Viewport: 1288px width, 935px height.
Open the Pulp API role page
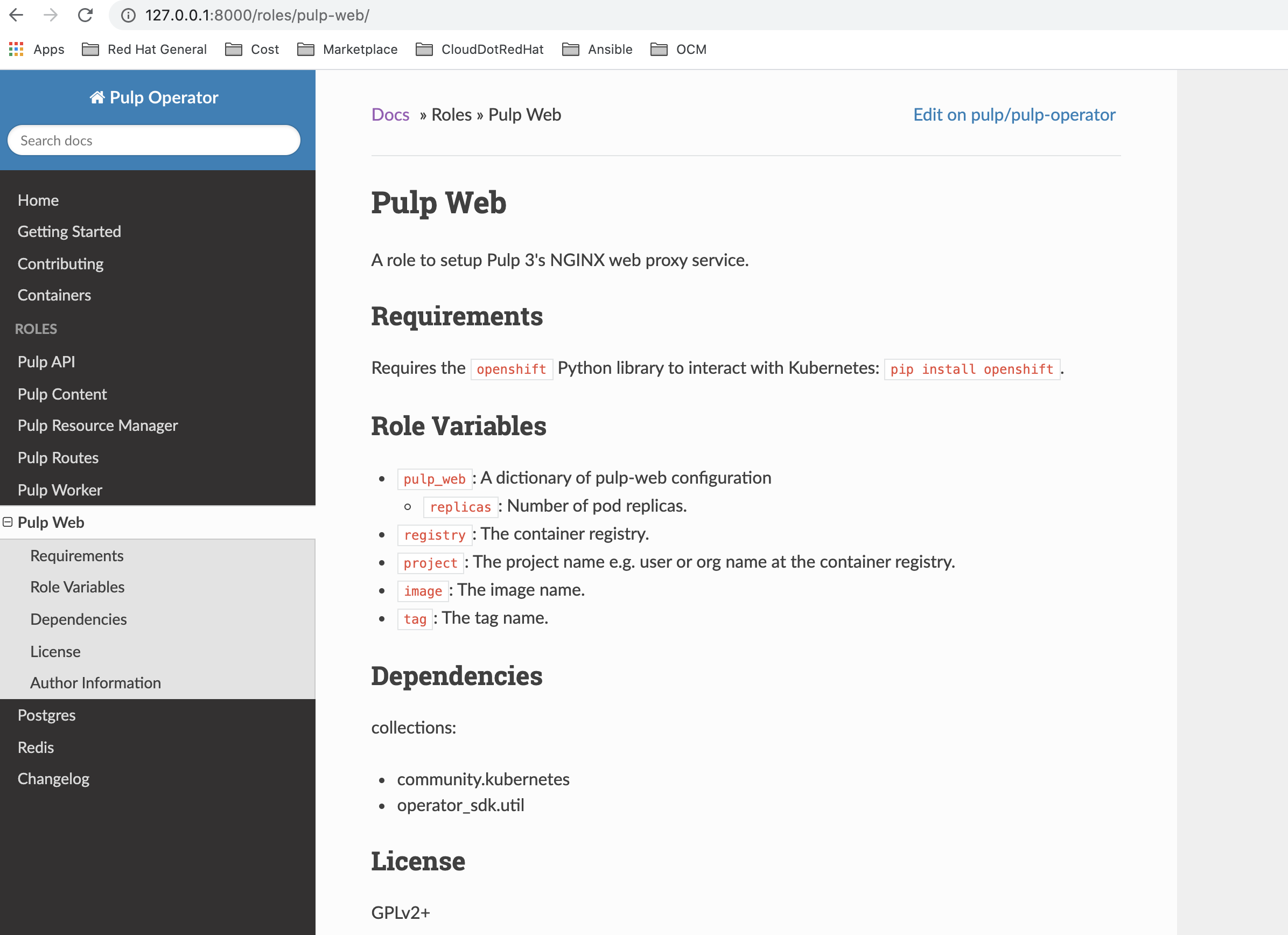[x=46, y=362]
